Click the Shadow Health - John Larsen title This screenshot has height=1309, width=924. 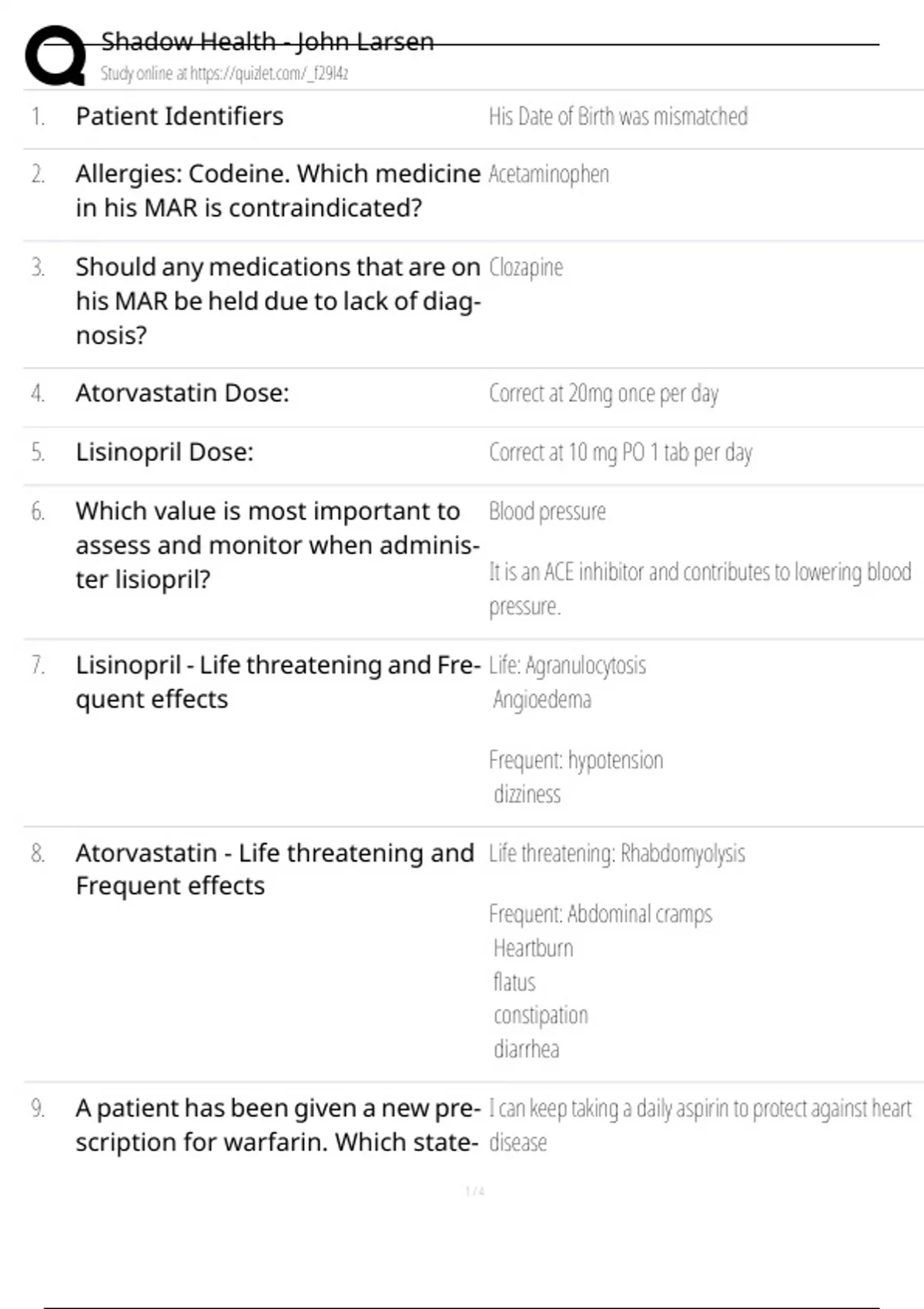pyautogui.click(x=267, y=42)
